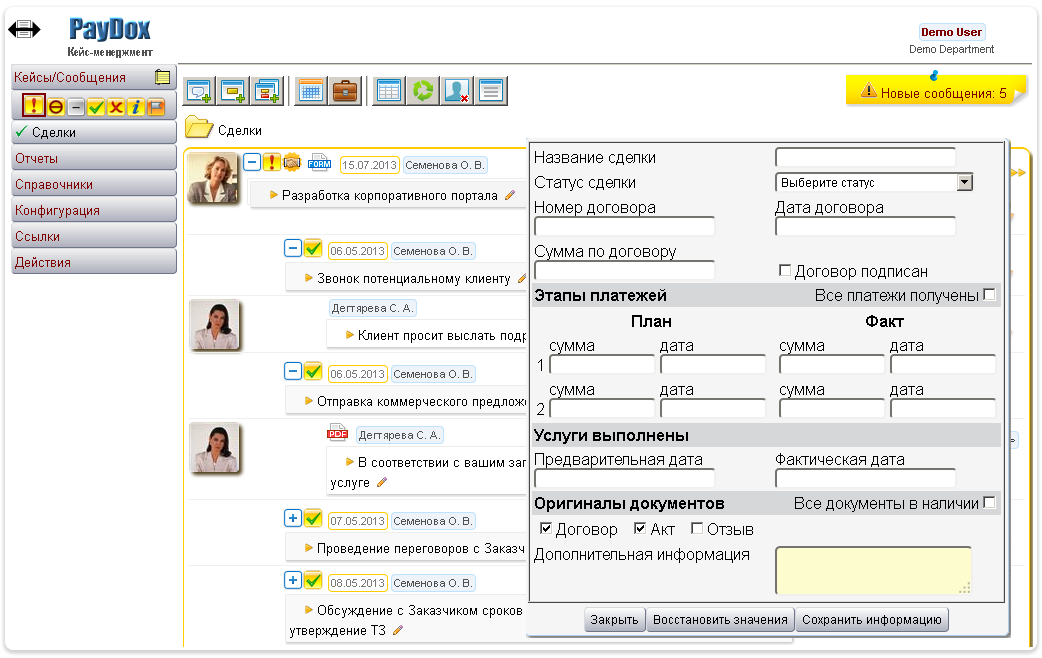Click the user with red X icon
Image resolution: width=1042 pixels, height=658 pixels.
457,91
